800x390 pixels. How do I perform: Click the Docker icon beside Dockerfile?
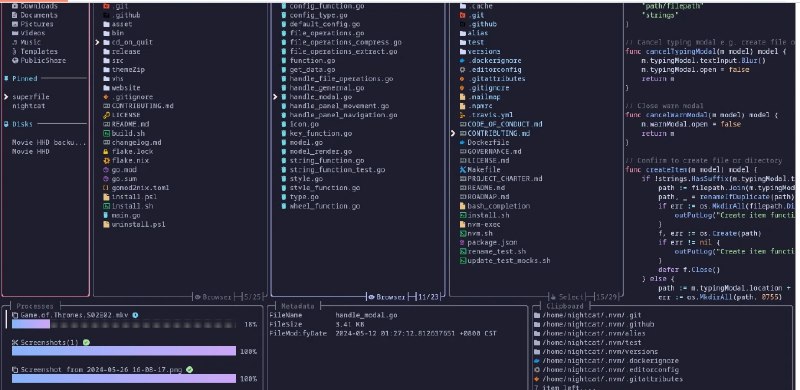463,142
